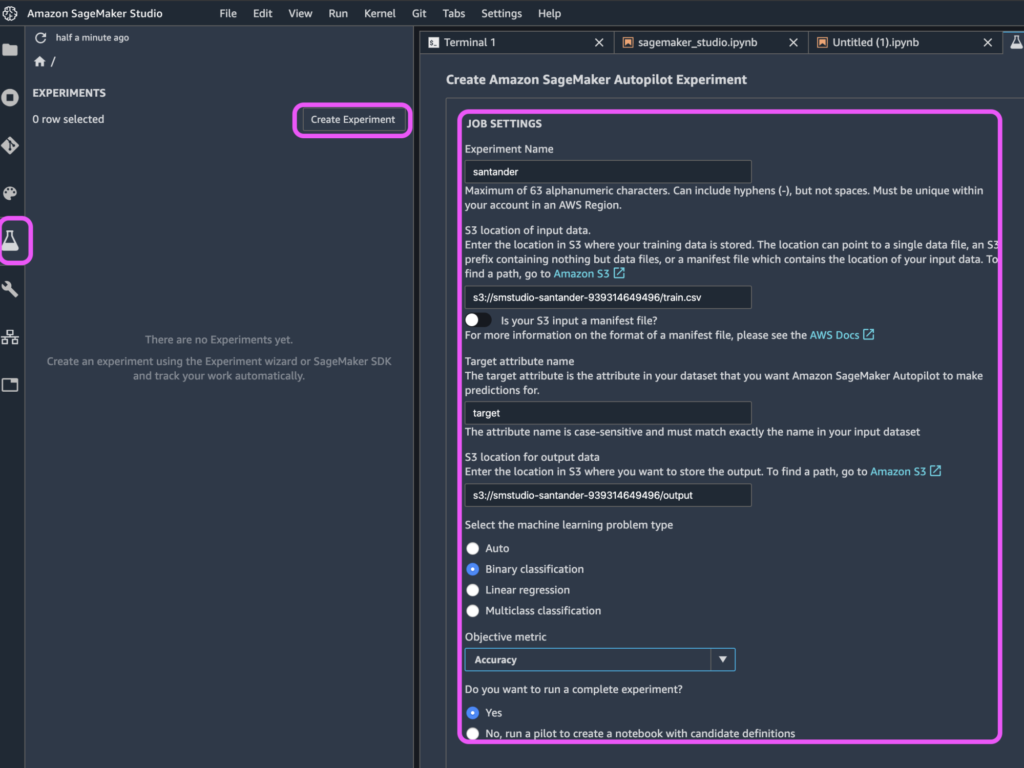Image resolution: width=1024 pixels, height=768 pixels.
Task: Choose No, run a pilot experiment option
Action: (x=472, y=733)
